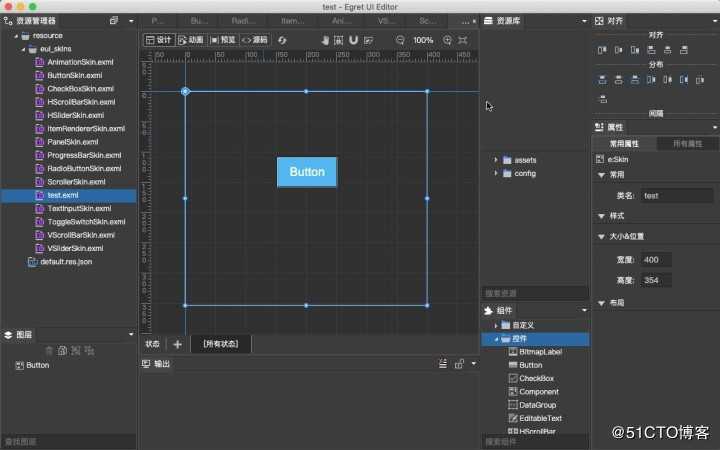Click the lone distribute icon on second row
720x450 pixels.
click(x=603, y=99)
